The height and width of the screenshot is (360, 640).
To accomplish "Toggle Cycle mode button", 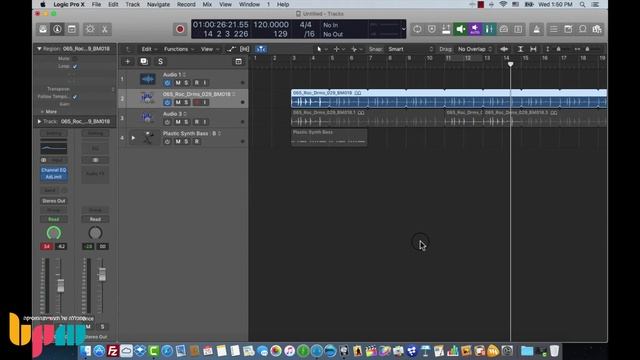I will click(417, 29).
